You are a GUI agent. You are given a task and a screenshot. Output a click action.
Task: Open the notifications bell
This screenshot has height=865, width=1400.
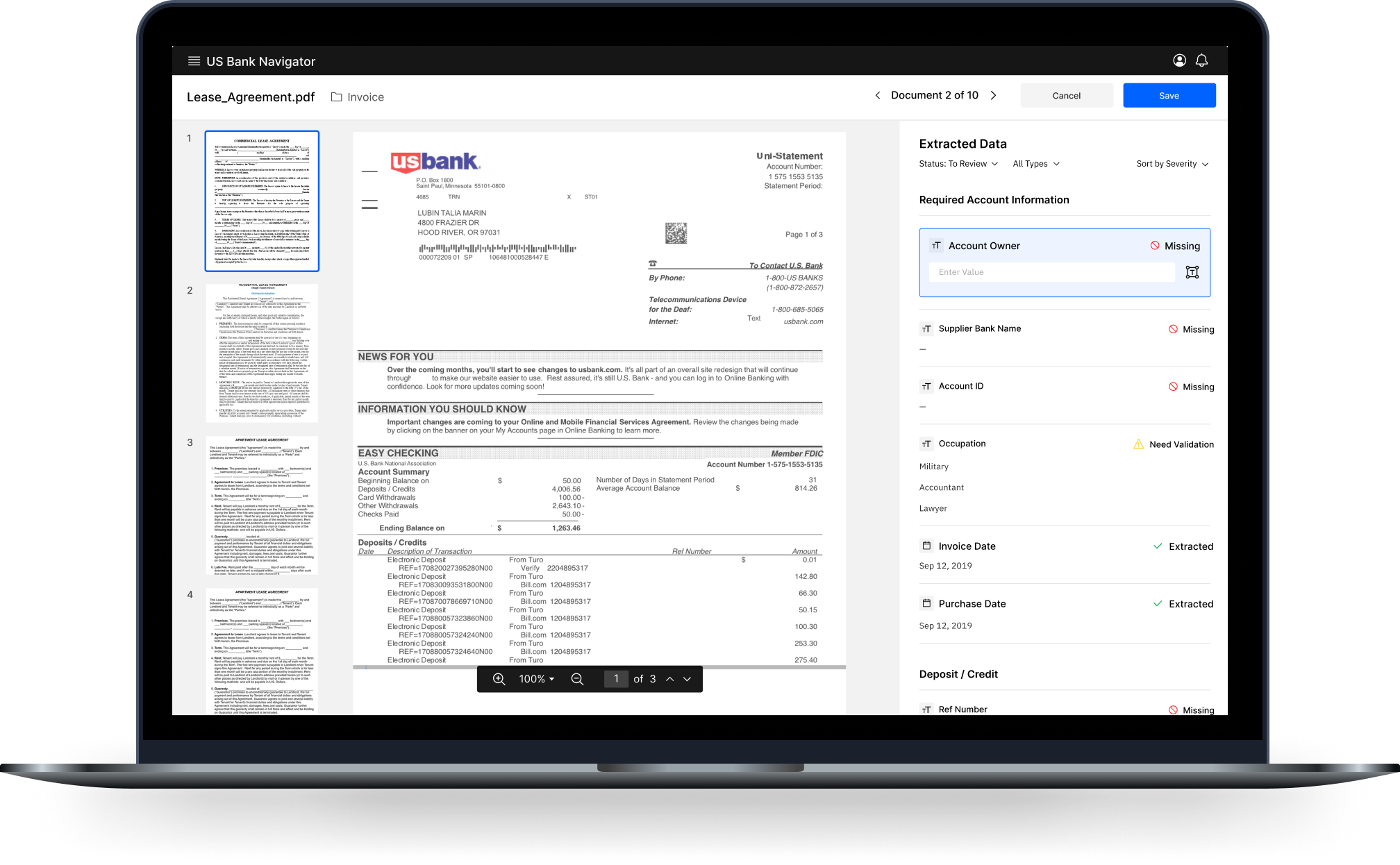pyautogui.click(x=1201, y=60)
